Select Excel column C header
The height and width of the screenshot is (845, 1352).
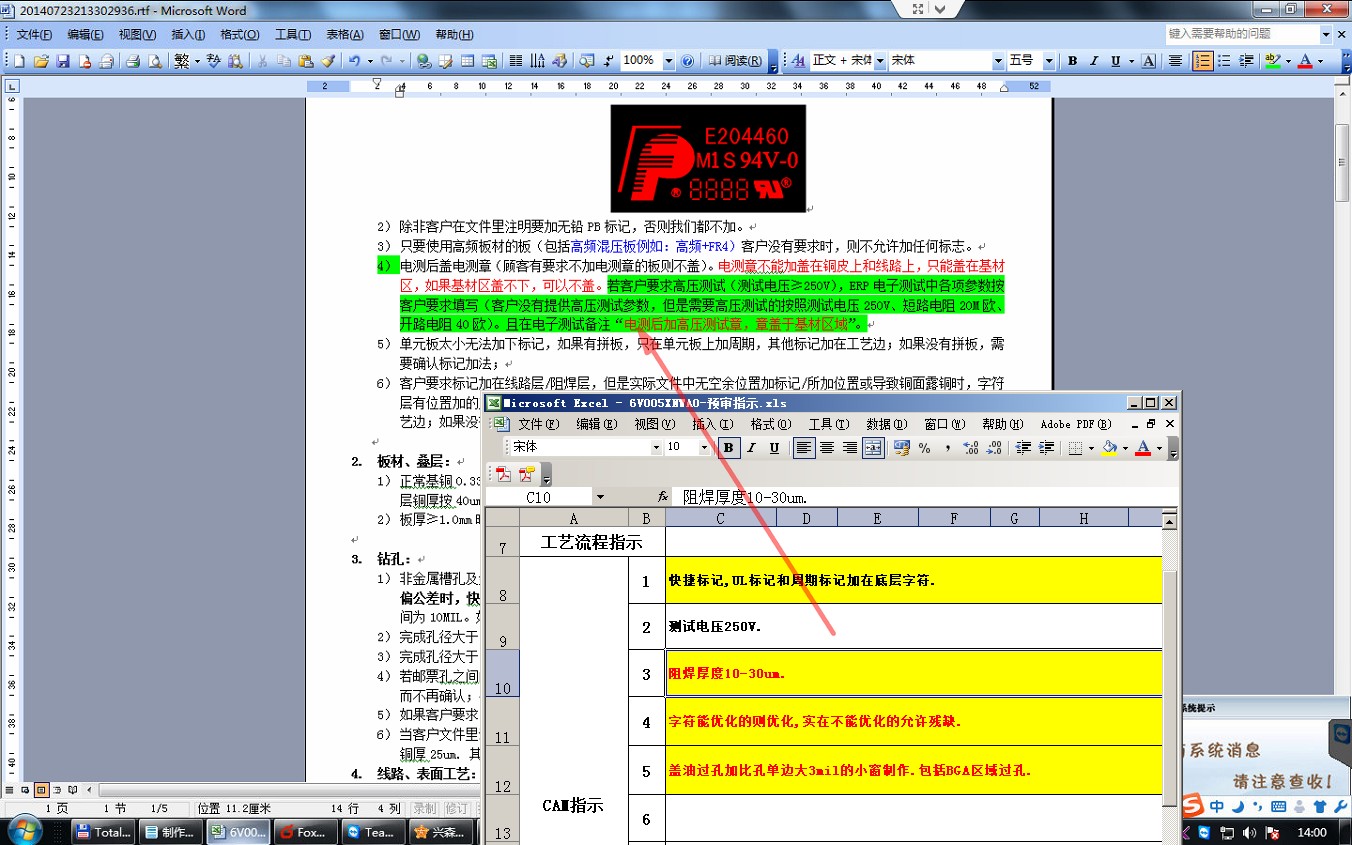pos(720,517)
